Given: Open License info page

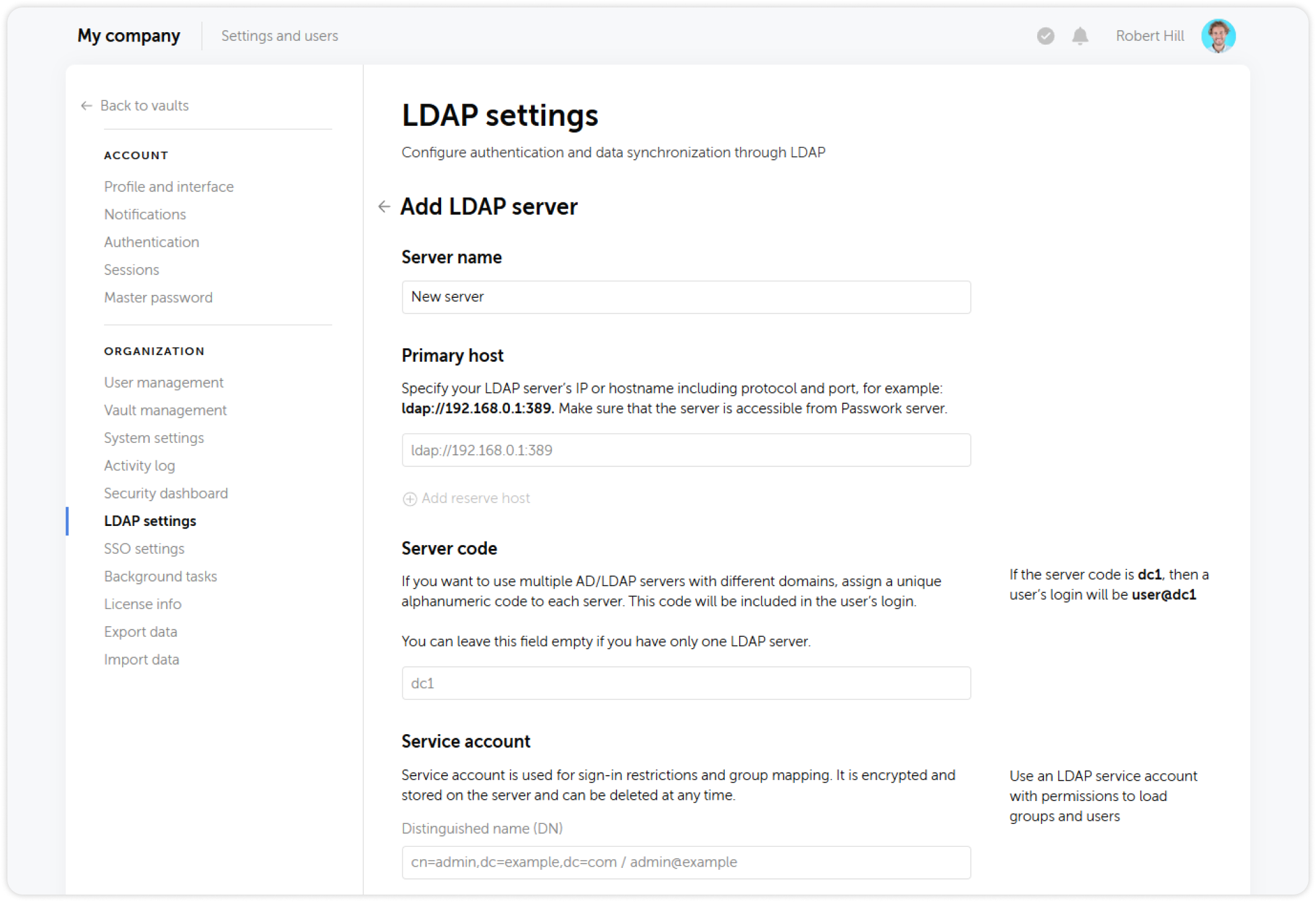Looking at the screenshot, I should (143, 604).
